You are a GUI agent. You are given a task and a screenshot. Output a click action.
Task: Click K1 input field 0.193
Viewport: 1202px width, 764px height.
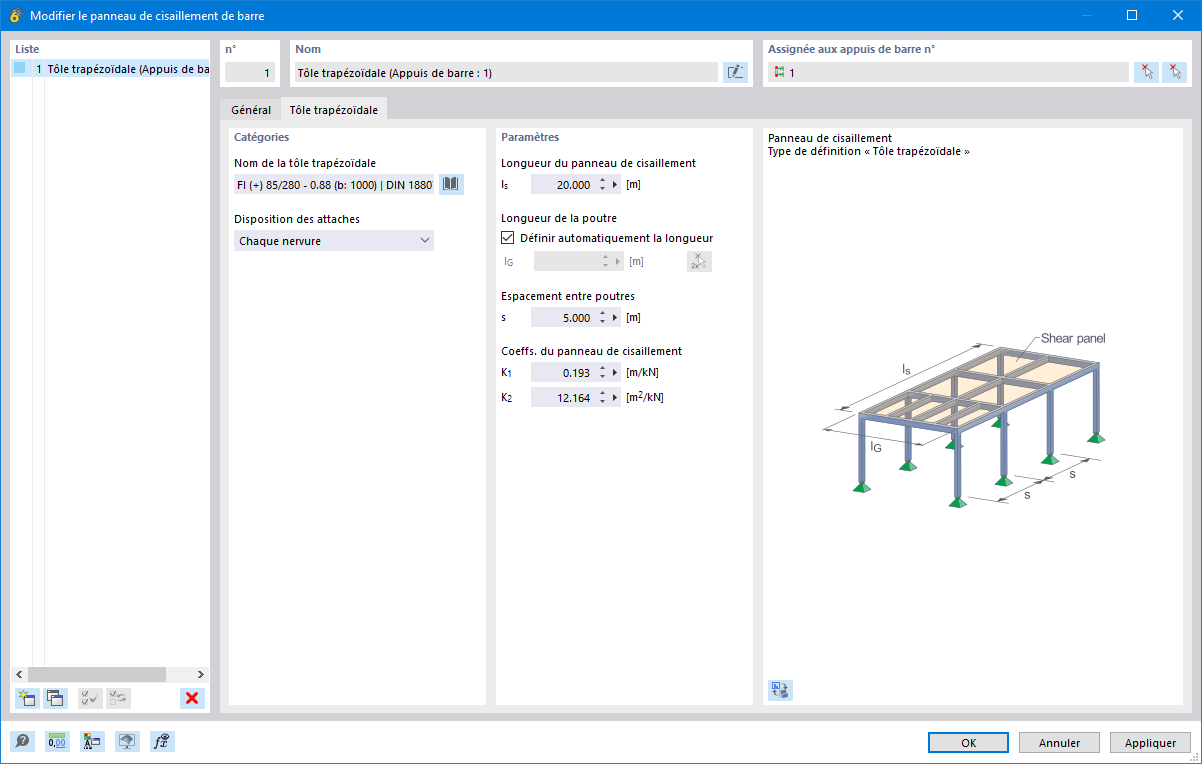[563, 372]
